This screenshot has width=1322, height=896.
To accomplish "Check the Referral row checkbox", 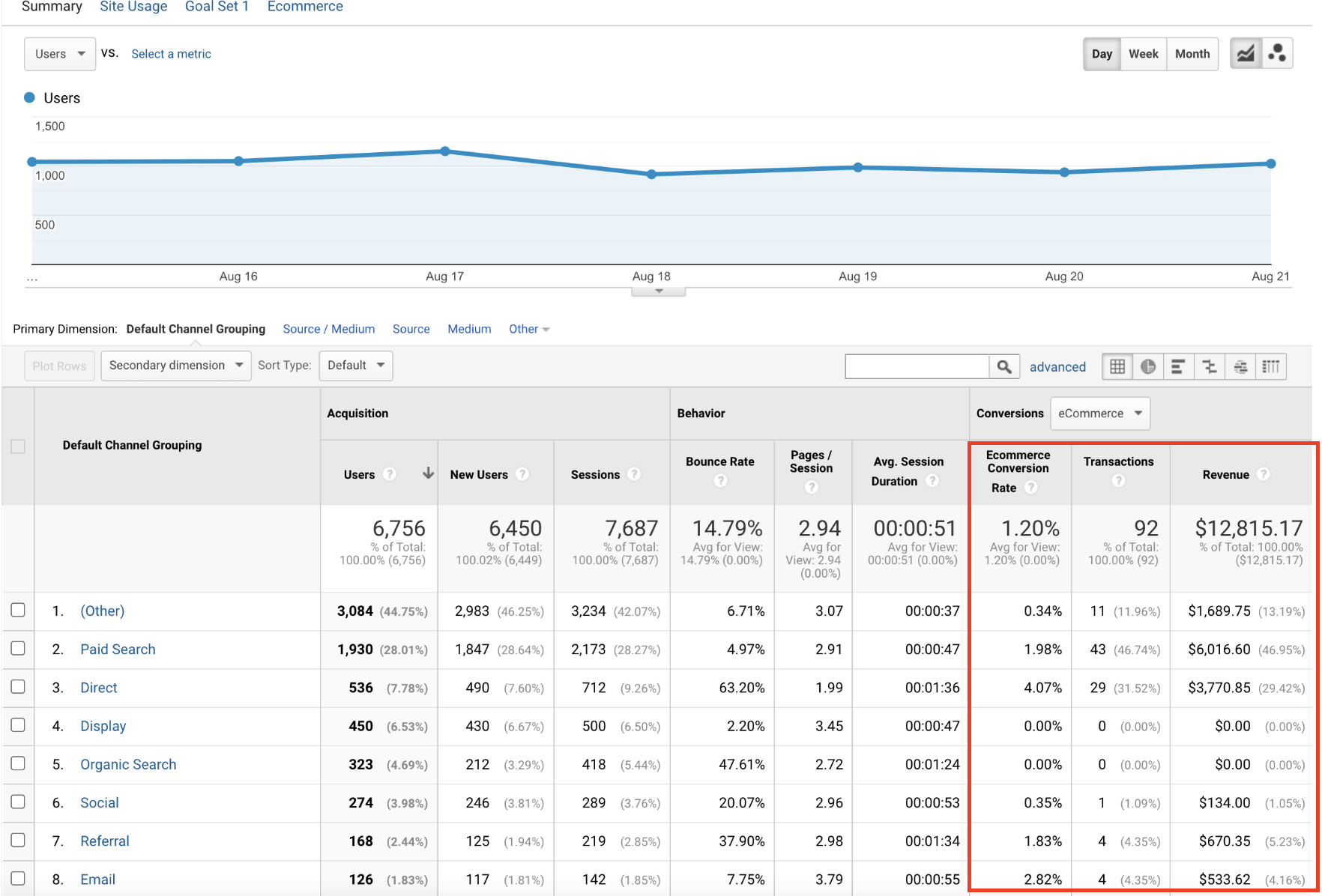I will [x=18, y=840].
